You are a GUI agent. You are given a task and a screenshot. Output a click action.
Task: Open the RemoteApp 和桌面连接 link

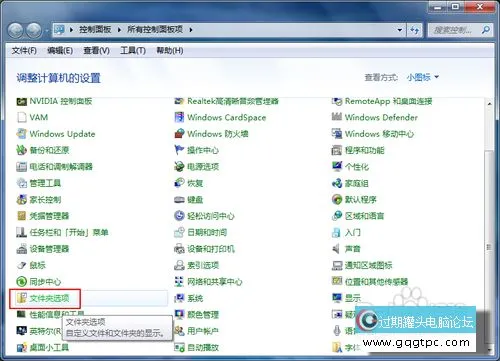tap(388, 101)
